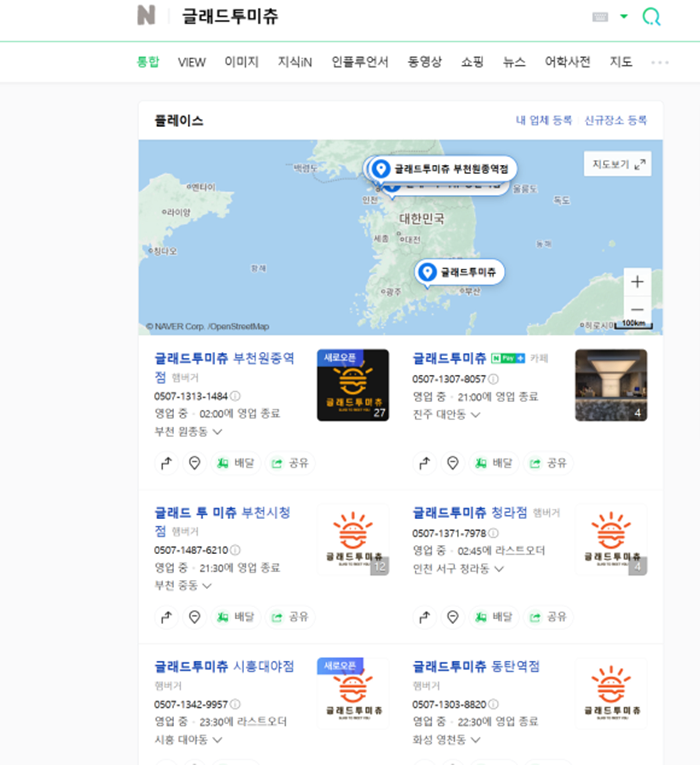The image size is (700, 765).
Task: Select the 통합 tab
Action: 148,62
